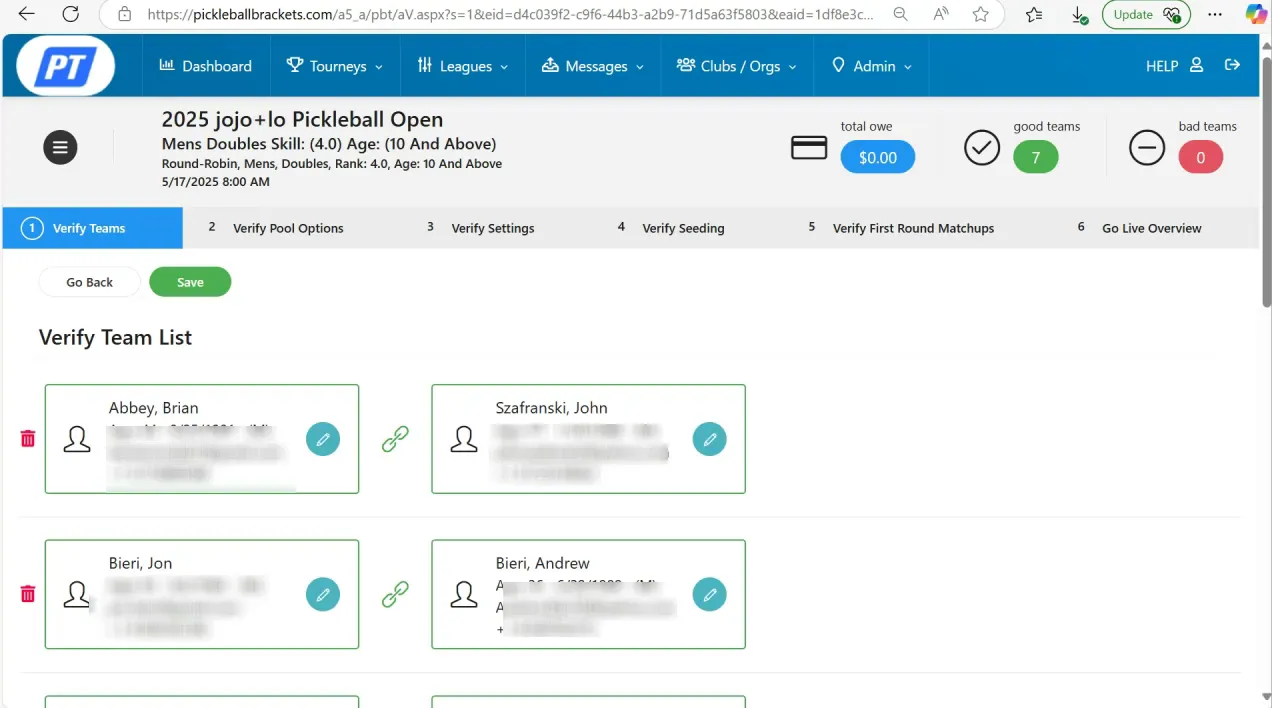Open browser settings ellipsis menu
Image resolution: width=1272 pixels, height=708 pixels.
(1215, 14)
